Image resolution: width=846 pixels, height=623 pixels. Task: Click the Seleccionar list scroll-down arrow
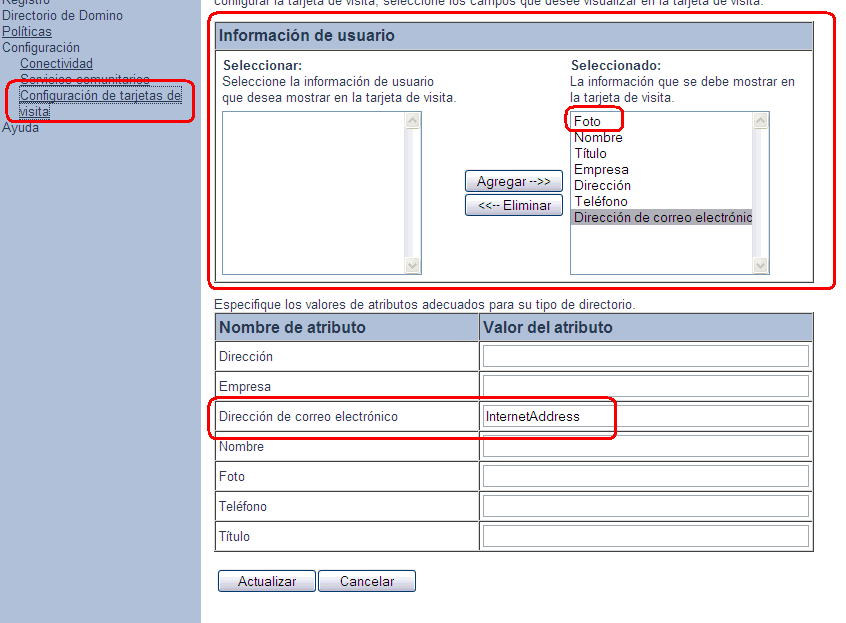point(412,265)
